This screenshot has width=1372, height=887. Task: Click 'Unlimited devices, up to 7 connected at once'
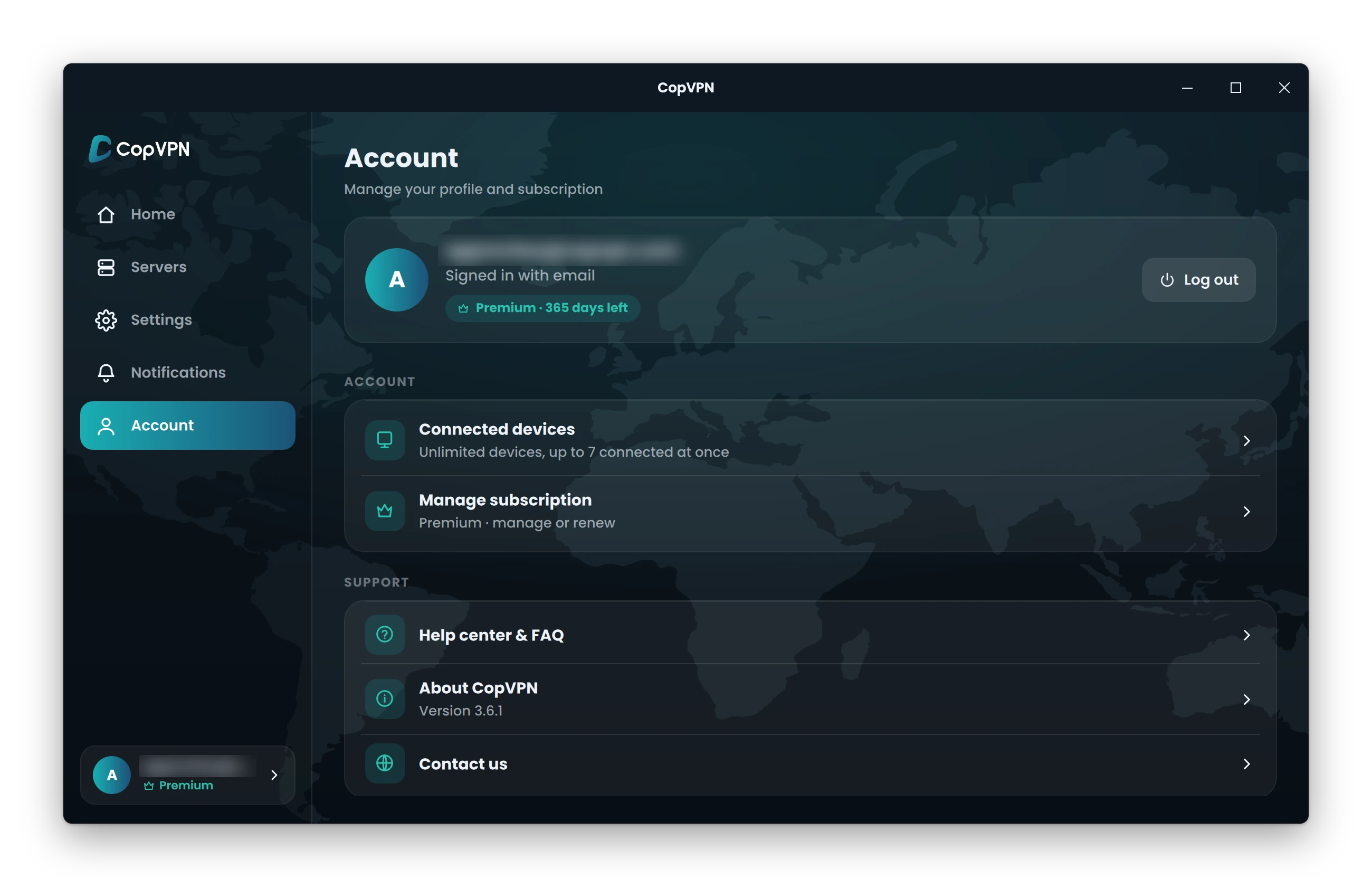point(574,452)
